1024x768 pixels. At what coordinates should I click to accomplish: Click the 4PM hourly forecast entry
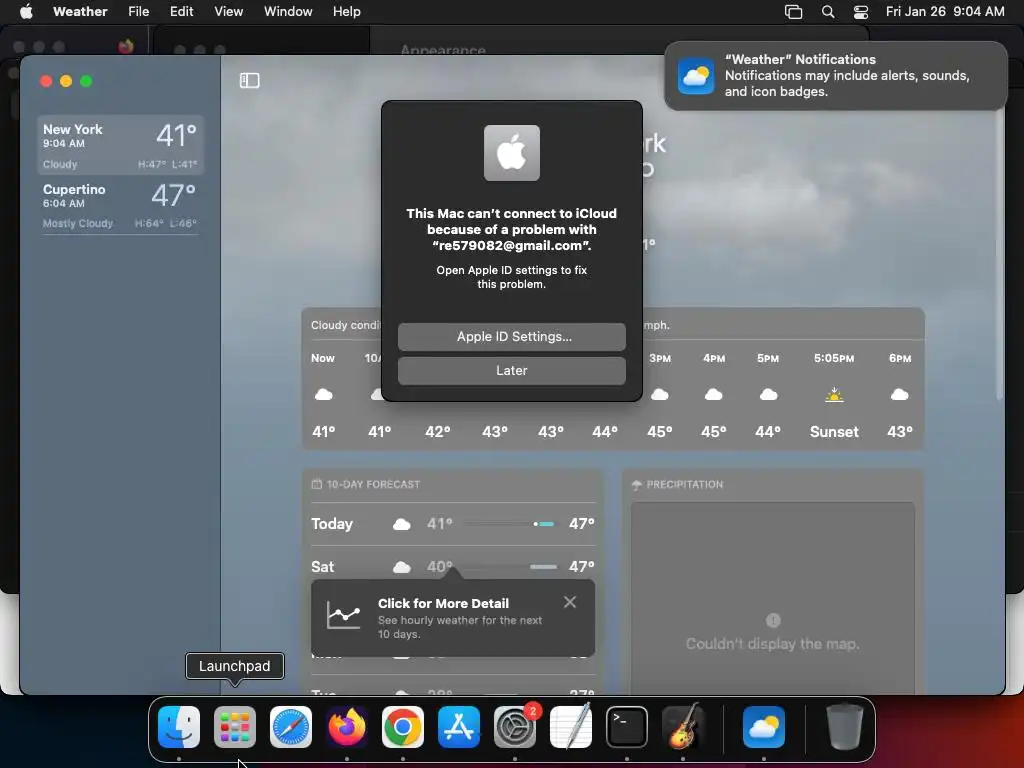pos(714,394)
